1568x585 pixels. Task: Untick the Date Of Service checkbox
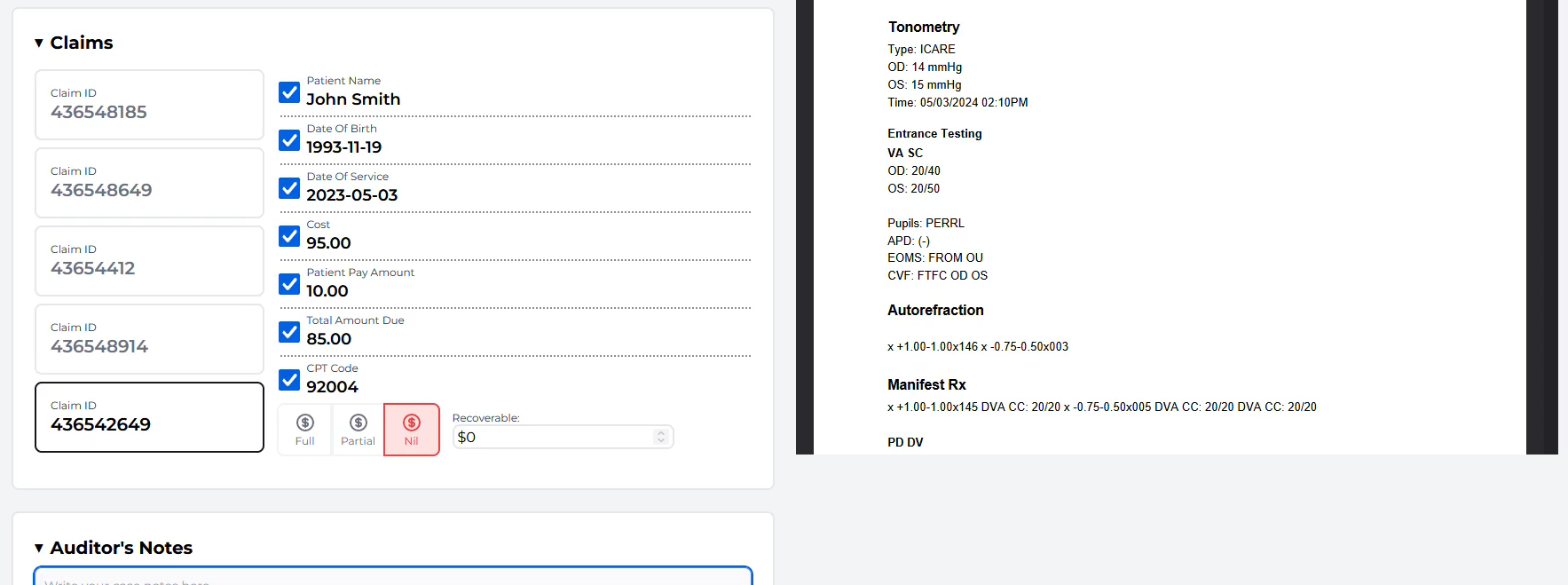click(x=289, y=188)
